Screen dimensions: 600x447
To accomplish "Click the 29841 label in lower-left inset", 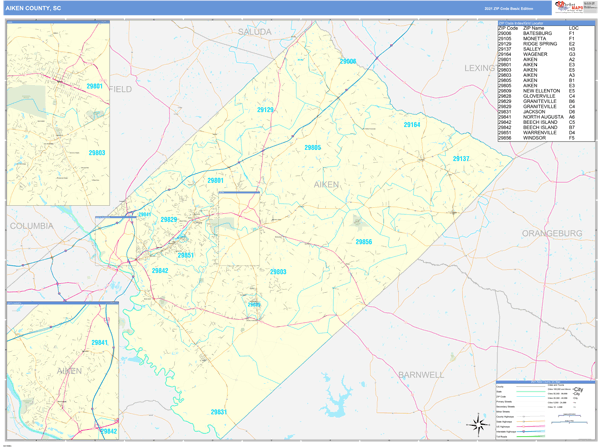I will point(72,343).
